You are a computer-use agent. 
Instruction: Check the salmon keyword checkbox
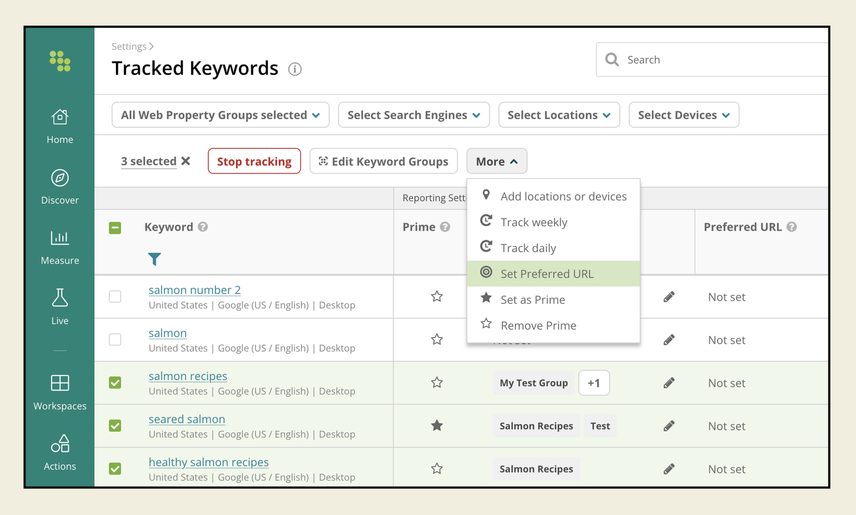(115, 340)
